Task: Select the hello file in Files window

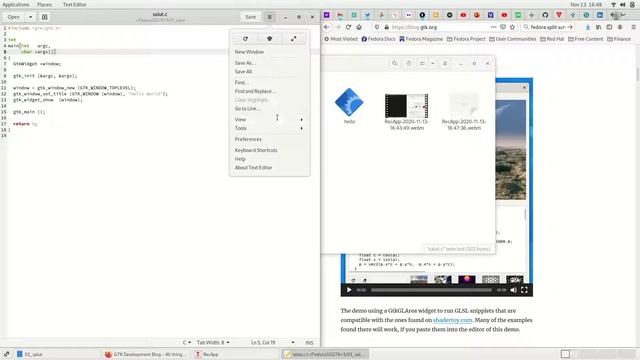Action: 349,105
